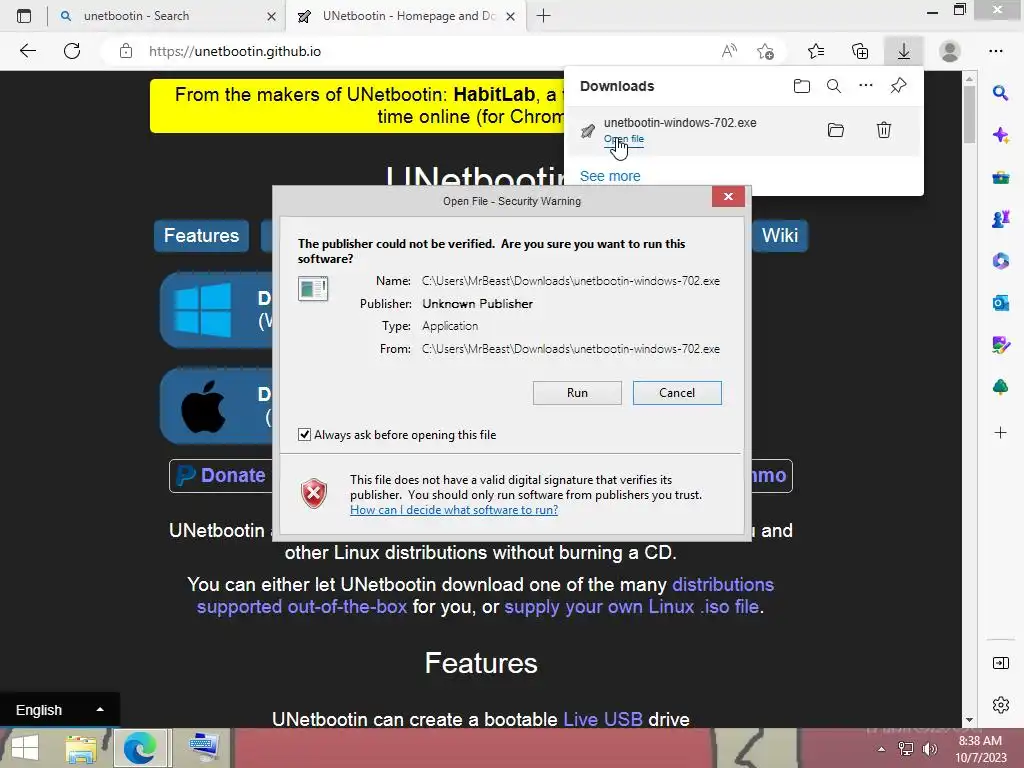Close the unetbootin - Search tab

point(272,16)
